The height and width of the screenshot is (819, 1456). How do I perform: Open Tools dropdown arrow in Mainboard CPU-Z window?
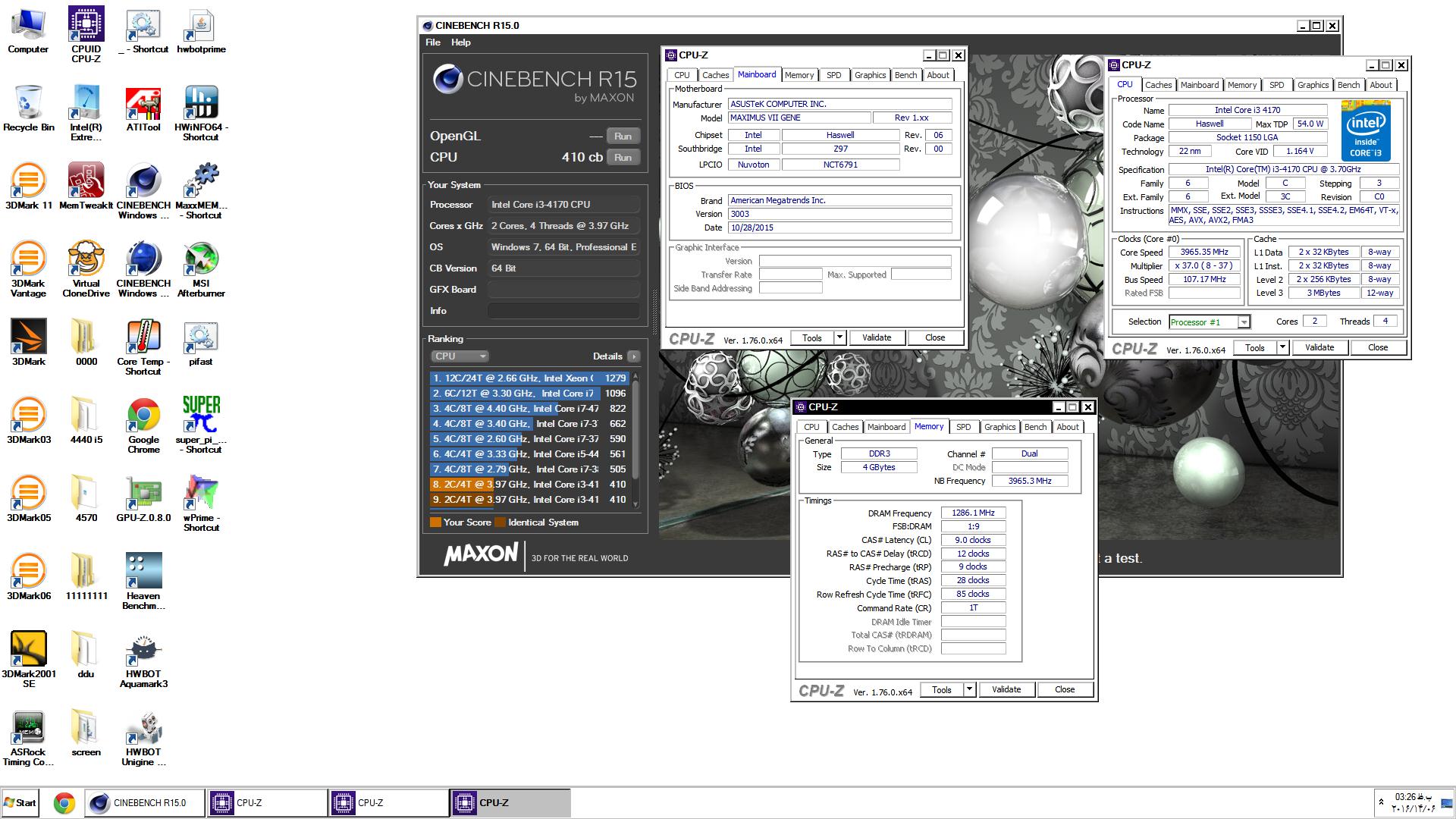(839, 337)
